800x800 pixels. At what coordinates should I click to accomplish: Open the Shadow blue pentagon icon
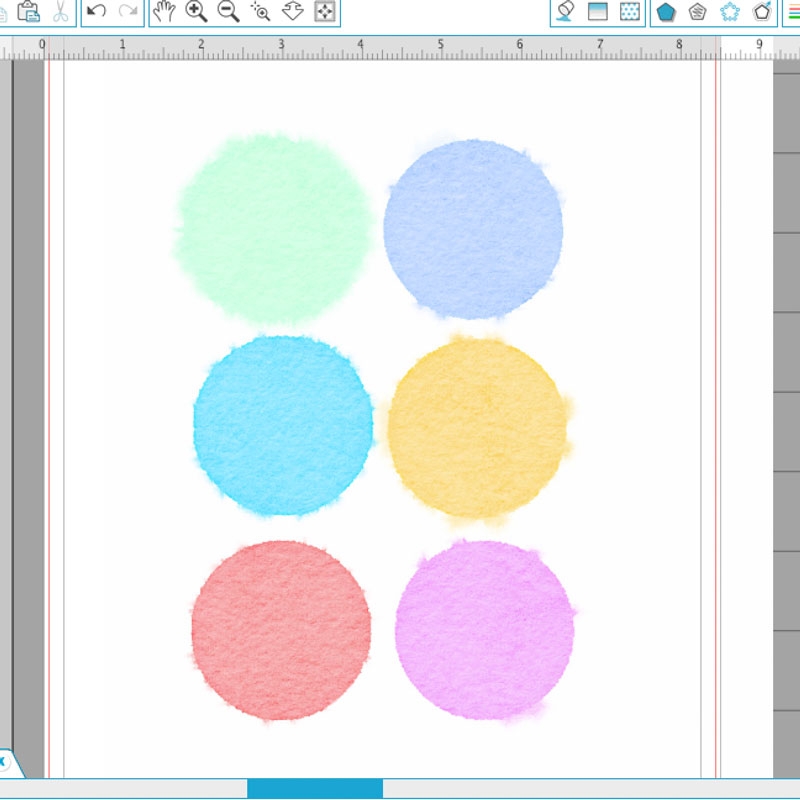tap(666, 11)
